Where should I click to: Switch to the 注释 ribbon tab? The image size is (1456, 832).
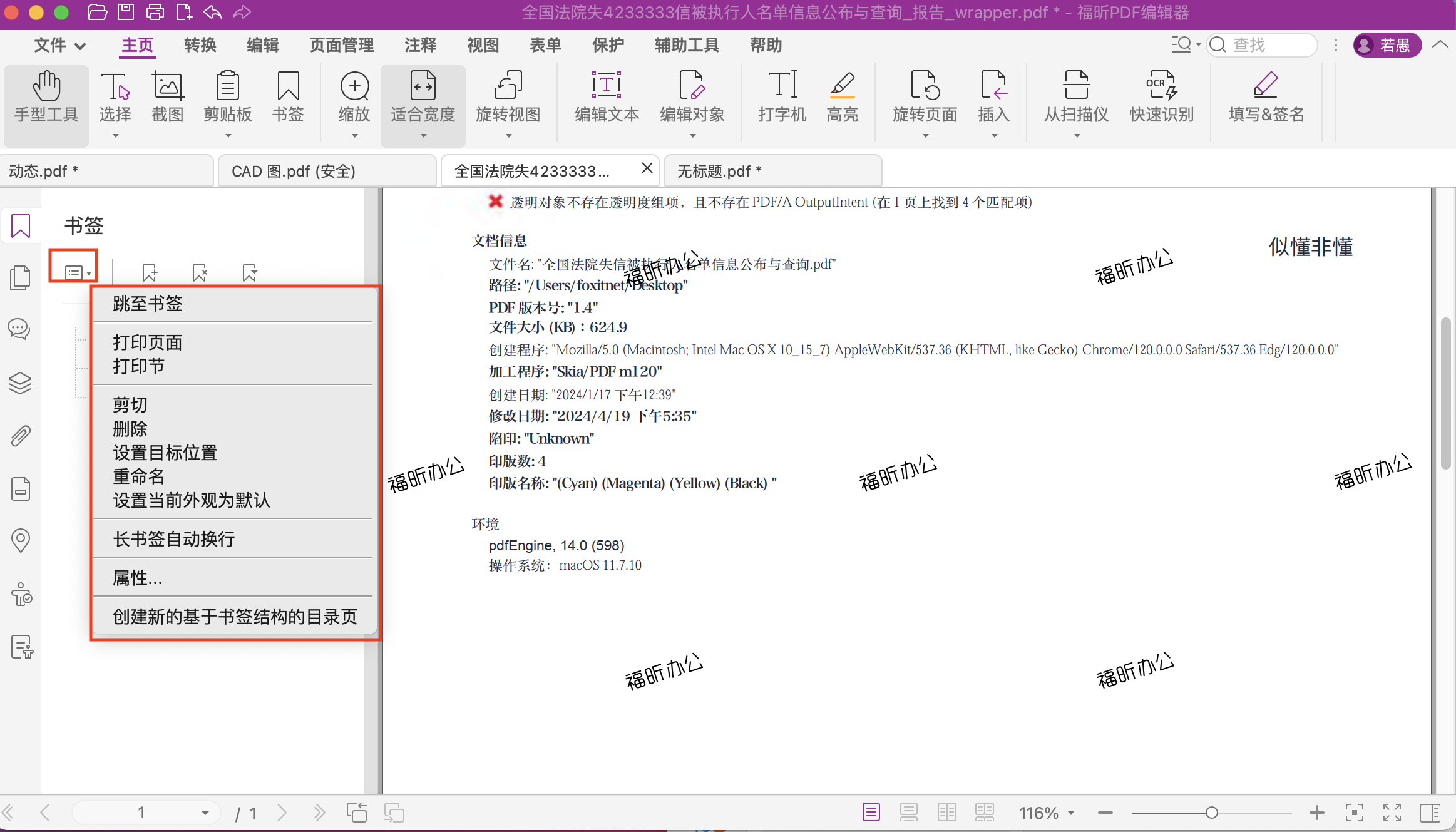[x=420, y=44]
